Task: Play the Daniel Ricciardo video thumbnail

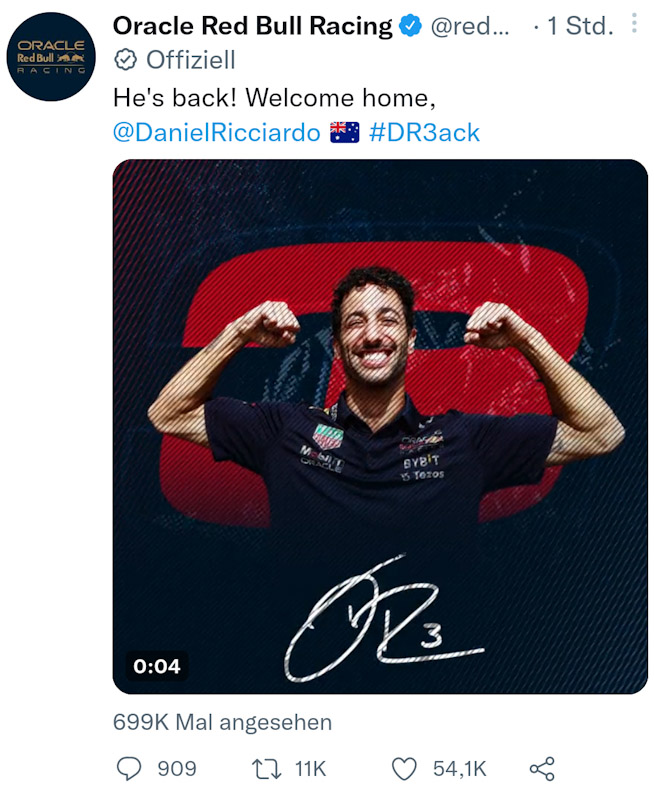Action: pos(380,427)
